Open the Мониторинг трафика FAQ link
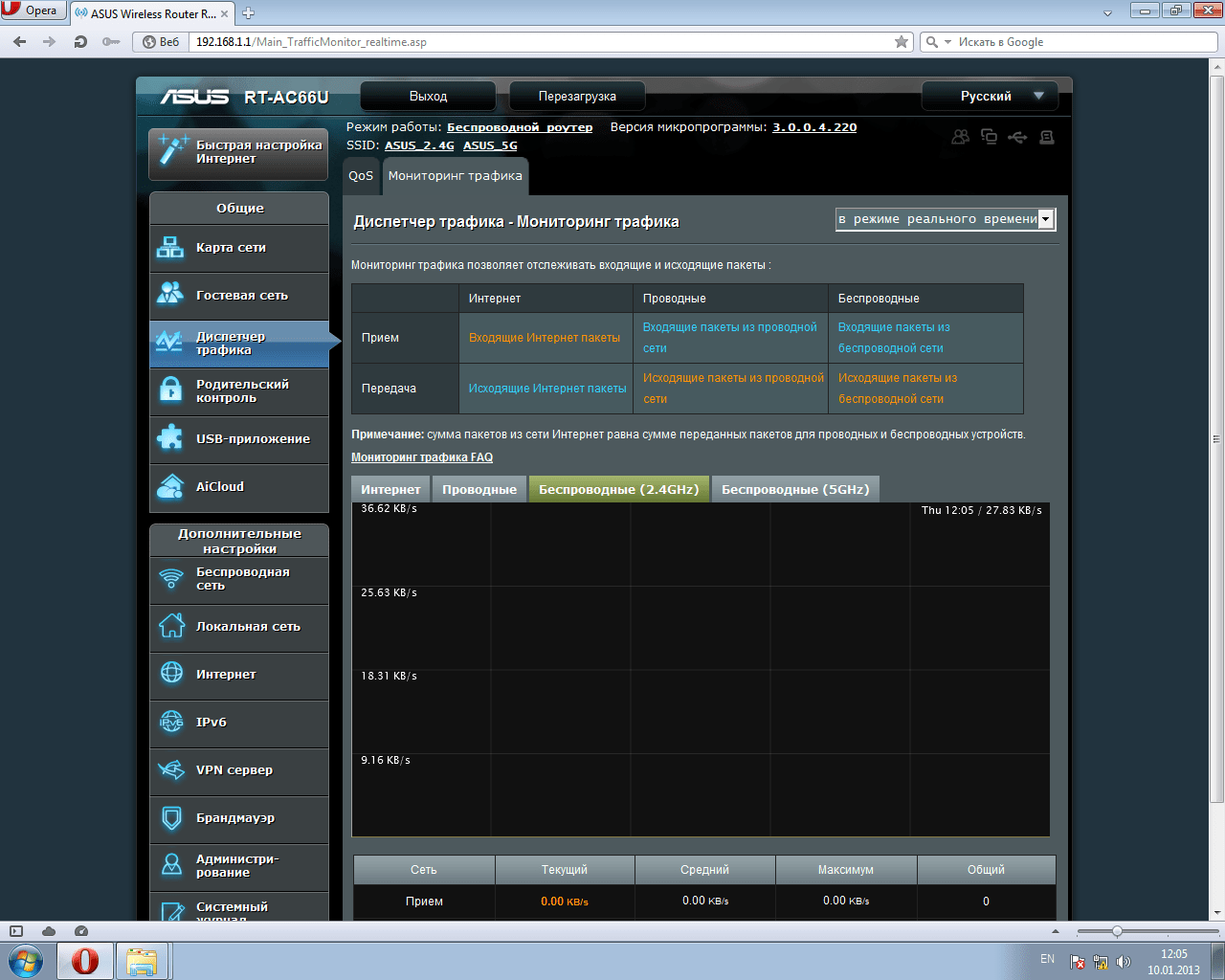Viewport: 1225px width, 980px height. click(x=422, y=457)
